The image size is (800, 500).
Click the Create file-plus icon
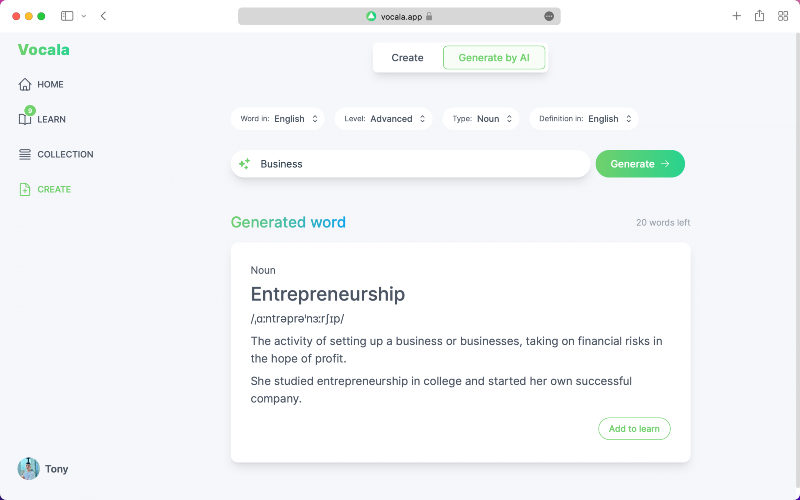(x=25, y=189)
